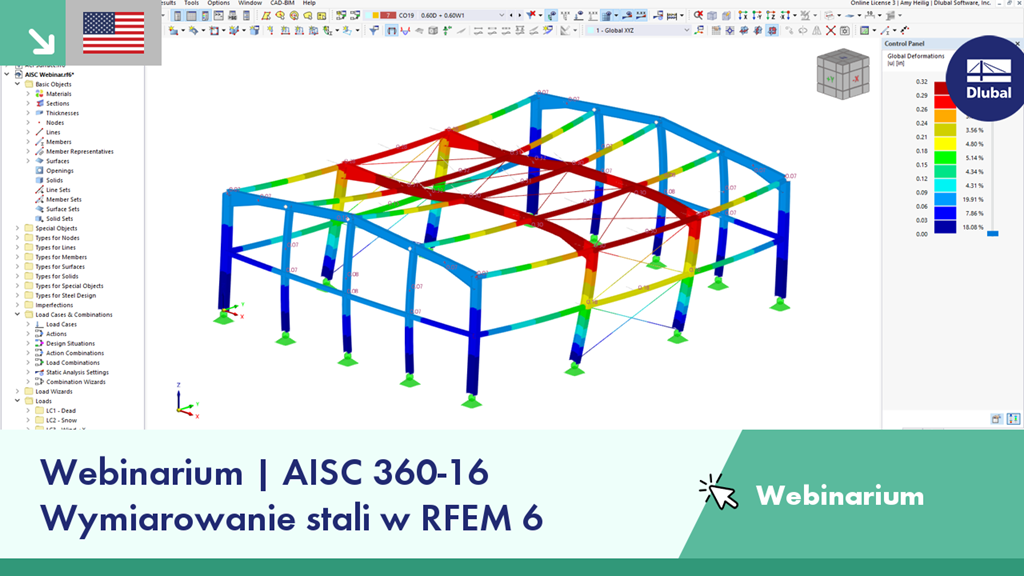Click the view in X direction icon
This screenshot has width=1024, height=576.
(x=743, y=15)
